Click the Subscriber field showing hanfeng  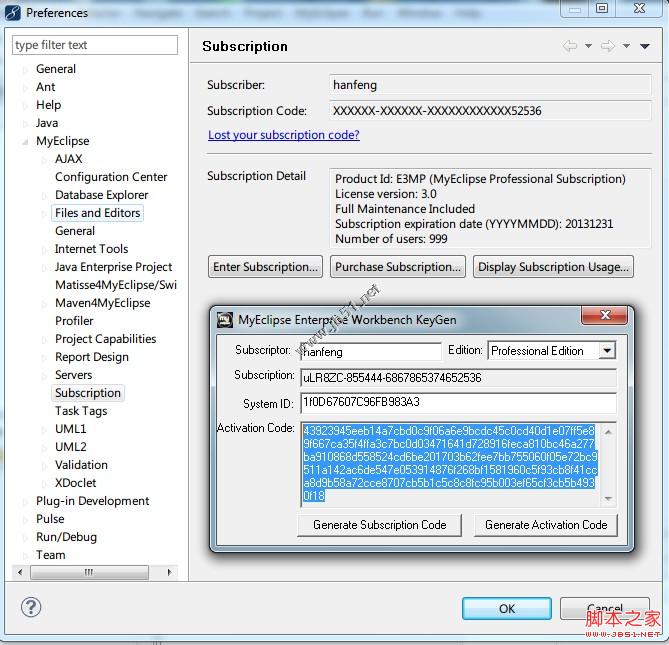(x=490, y=85)
